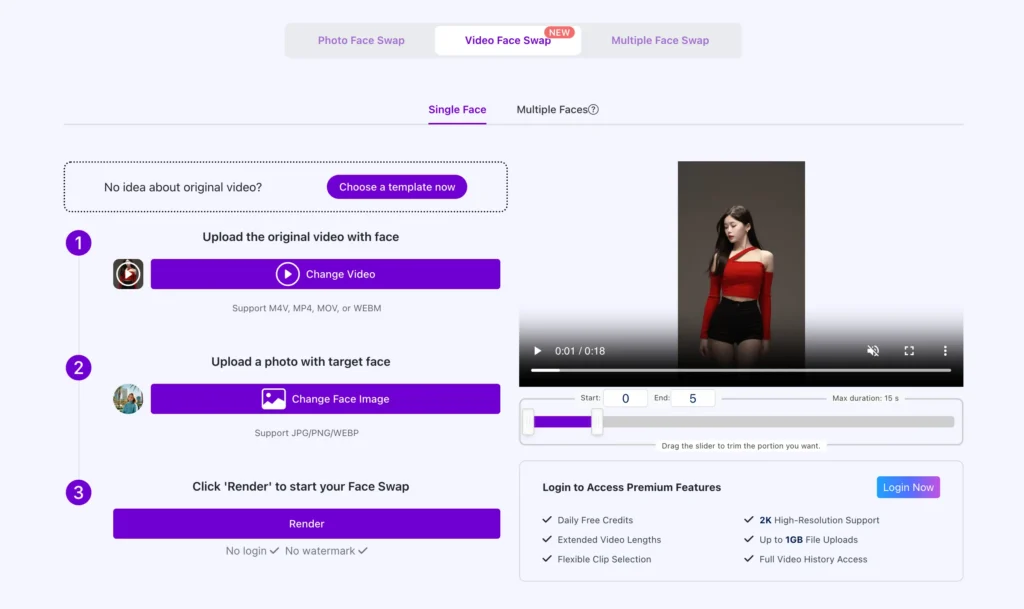Switch to the Photo Face Swap tab
1024x609 pixels.
click(361, 41)
